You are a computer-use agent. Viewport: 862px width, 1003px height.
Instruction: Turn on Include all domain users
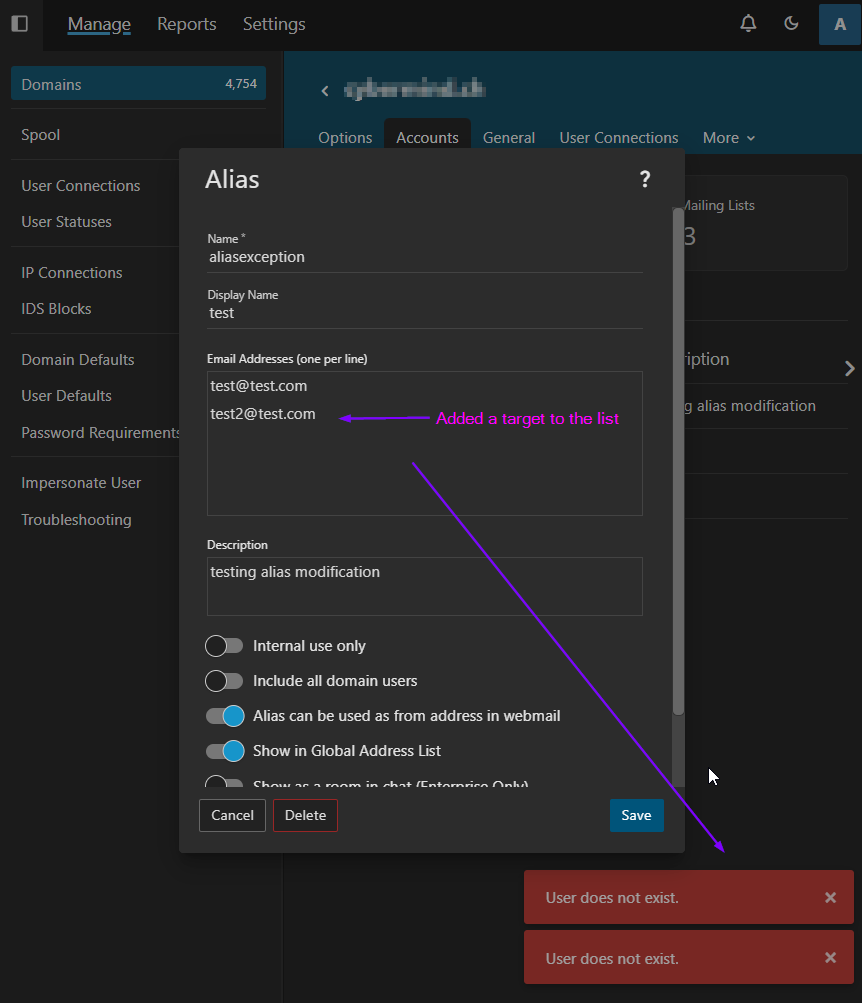coord(224,681)
